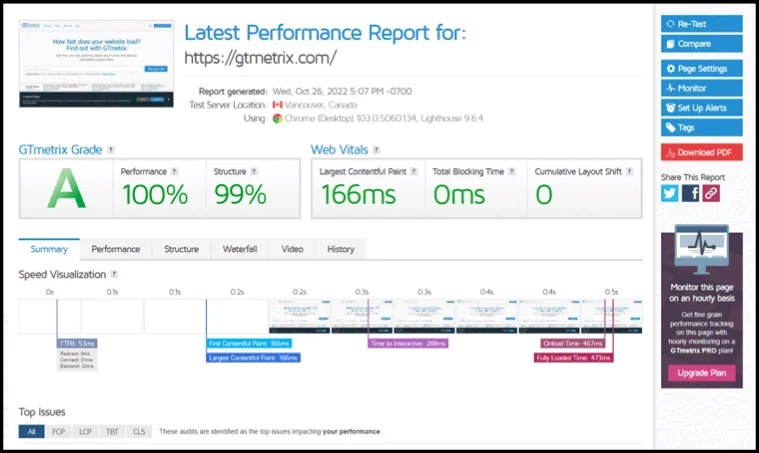
Task: Click help icon beside Cumulative Layout Shift
Action: [629, 171]
